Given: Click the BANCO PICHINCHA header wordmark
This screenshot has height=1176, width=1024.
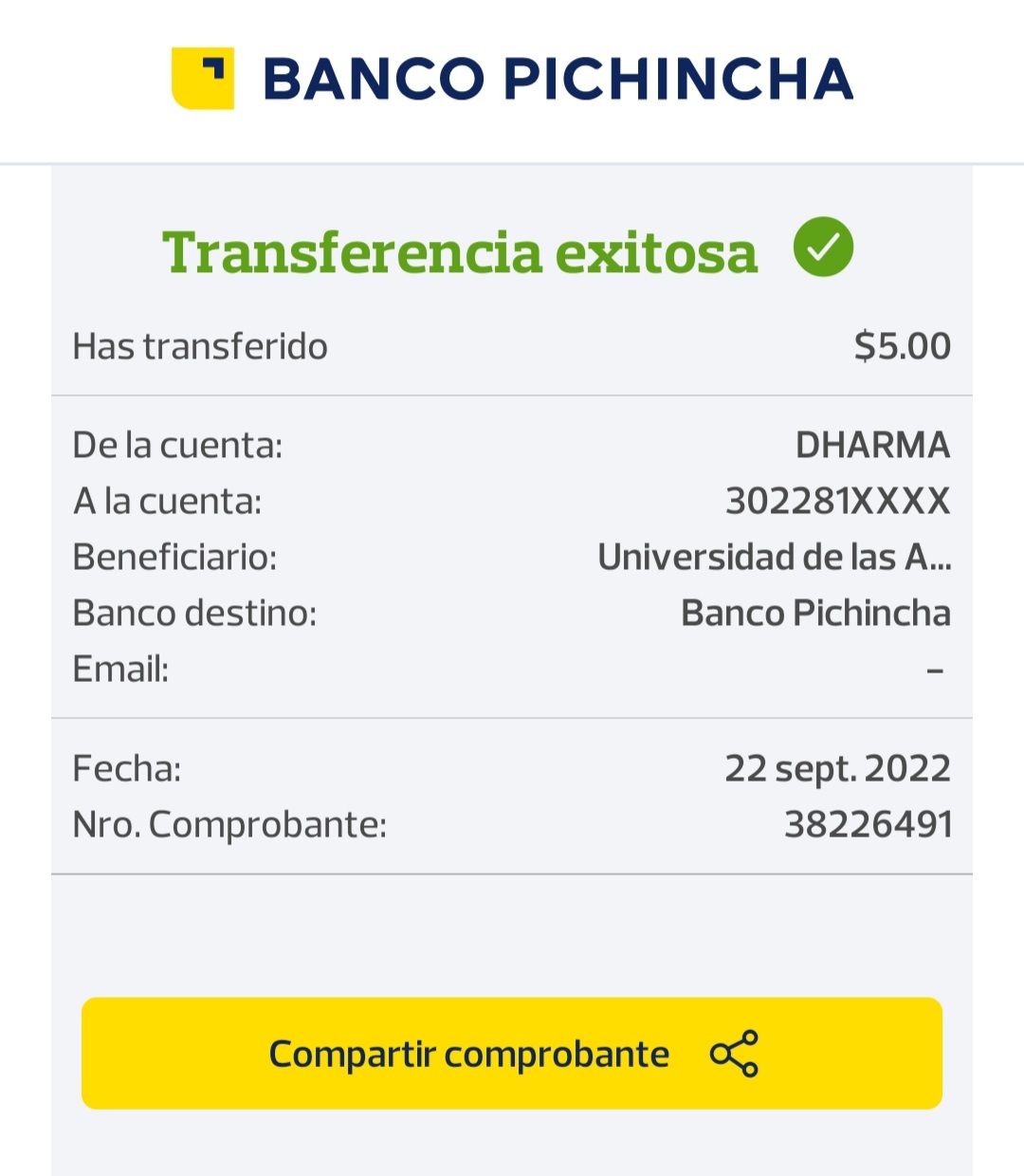Looking at the screenshot, I should (558, 79).
